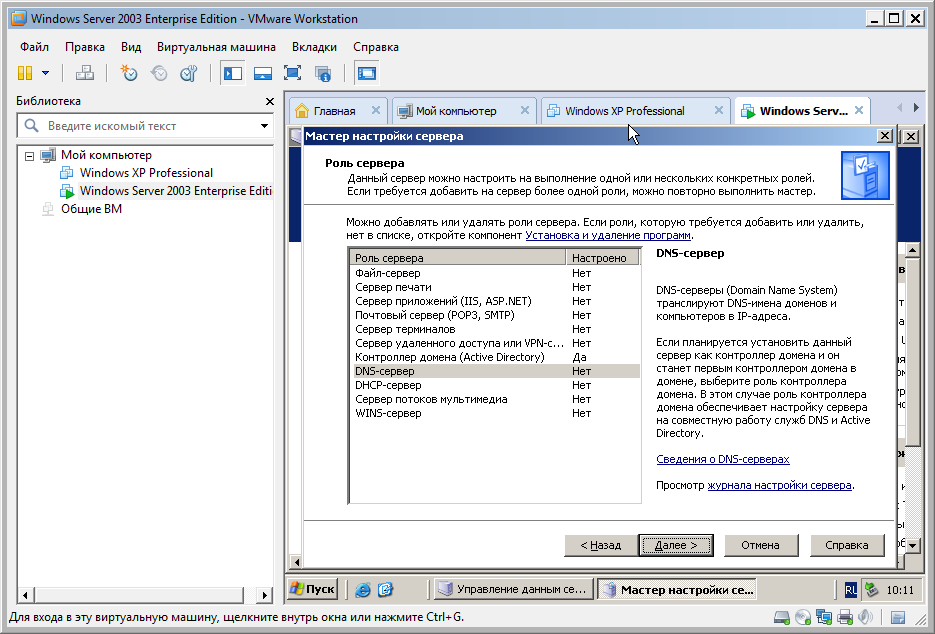Image resolution: width=935 pixels, height=634 pixels.
Task: Select the Сервер приложений (IIS, ASP.NET) row
Action: click(496, 301)
